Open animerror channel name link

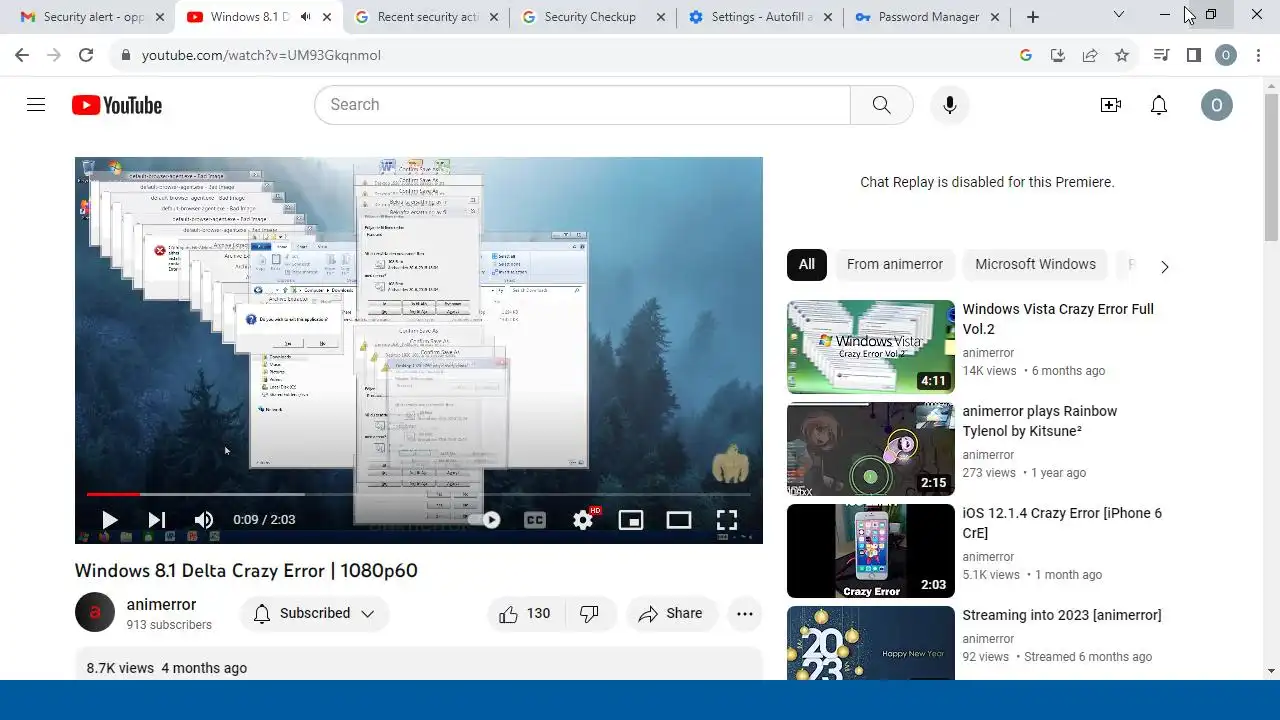pos(161,605)
